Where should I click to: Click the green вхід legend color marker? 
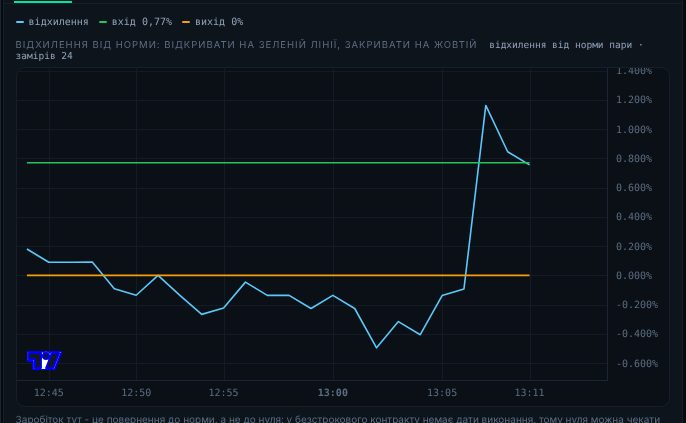(103, 22)
